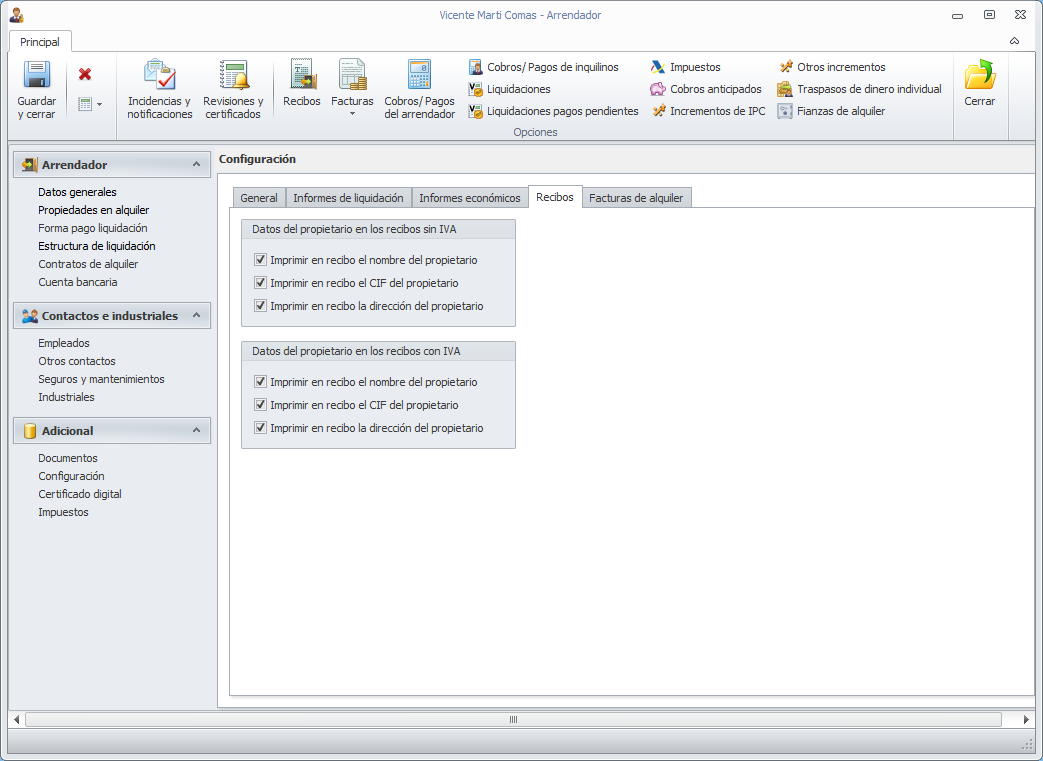Open Cobros/Pagos de inquilinos
The width and height of the screenshot is (1043, 761).
[543, 67]
